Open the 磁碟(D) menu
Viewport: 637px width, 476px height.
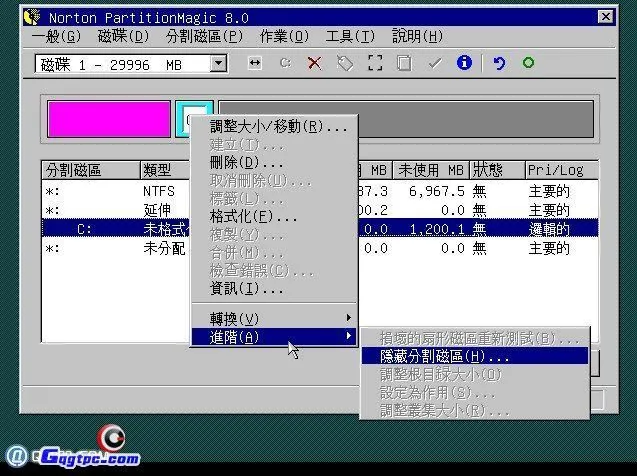pos(124,37)
